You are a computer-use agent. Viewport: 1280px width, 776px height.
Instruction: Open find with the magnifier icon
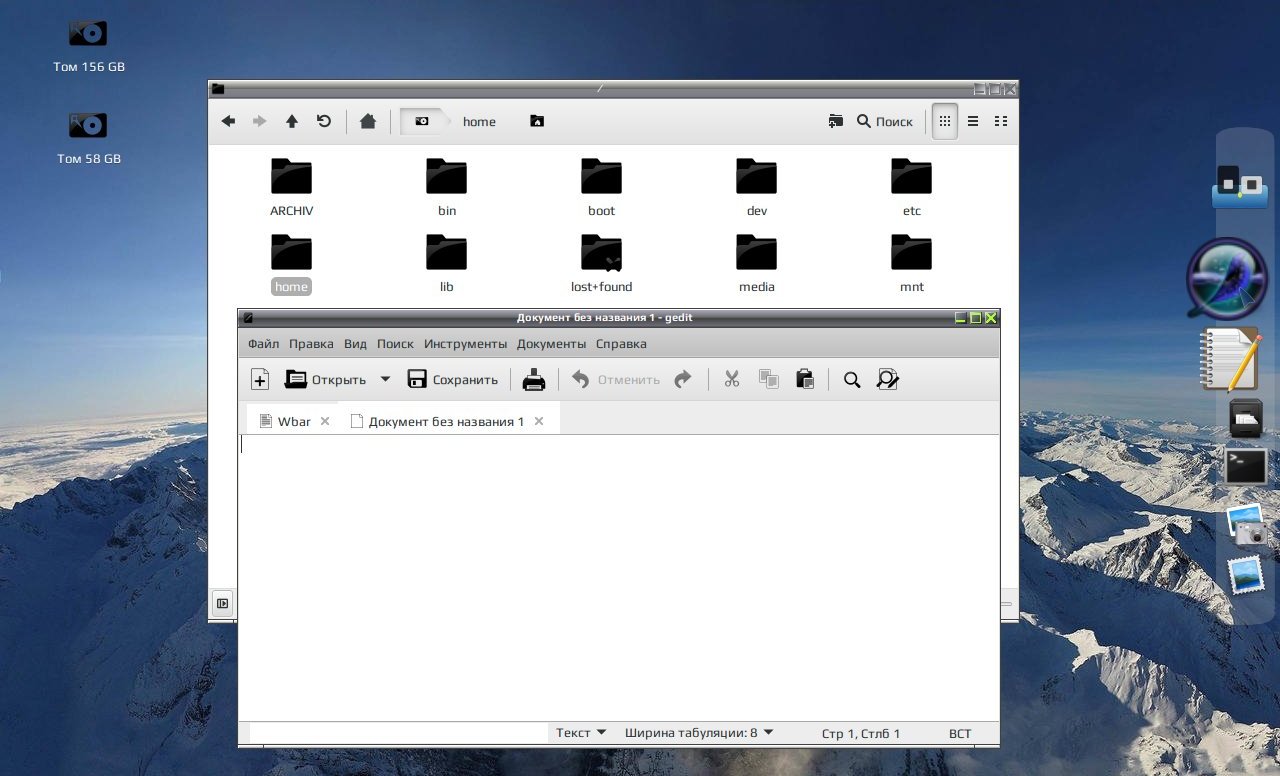coord(852,380)
